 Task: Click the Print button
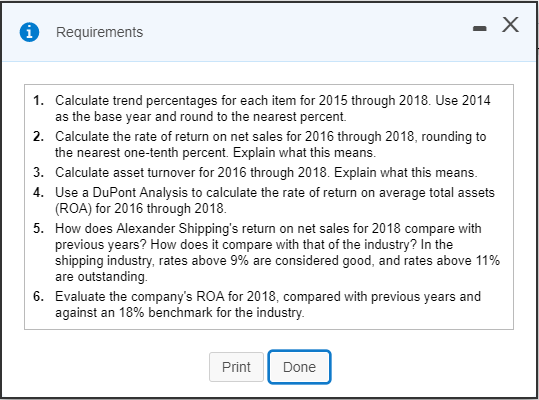[236, 367]
